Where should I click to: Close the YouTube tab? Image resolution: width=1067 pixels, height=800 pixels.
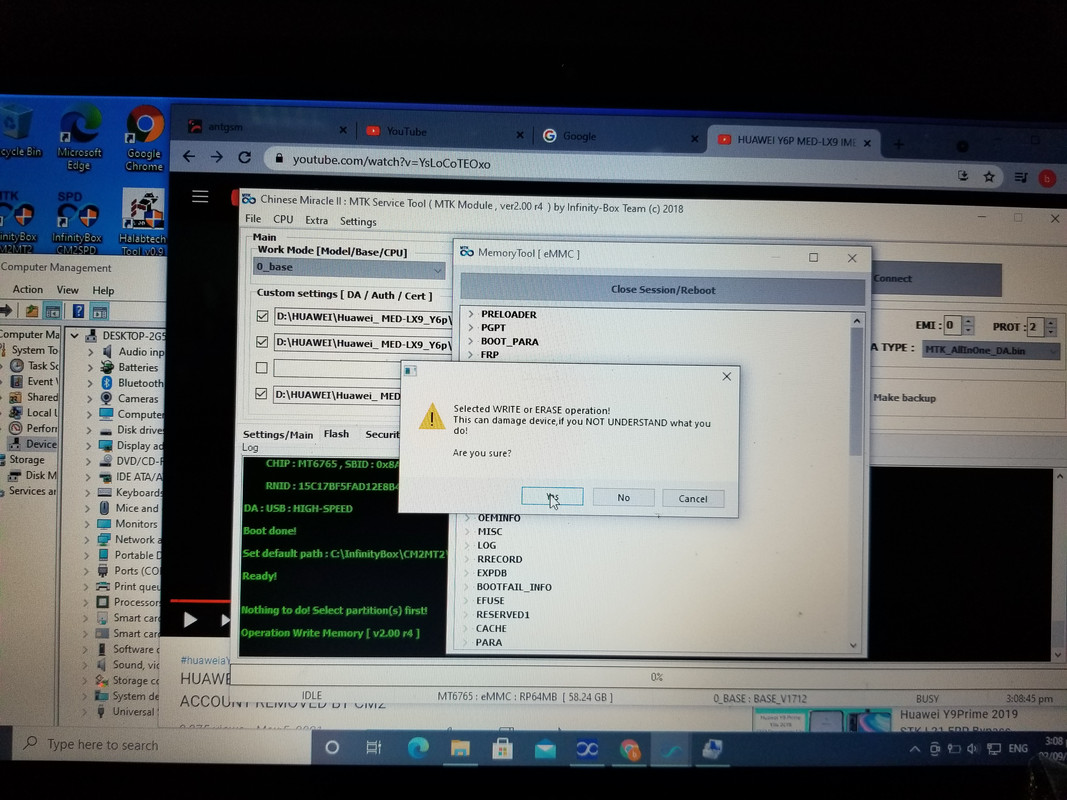519,135
